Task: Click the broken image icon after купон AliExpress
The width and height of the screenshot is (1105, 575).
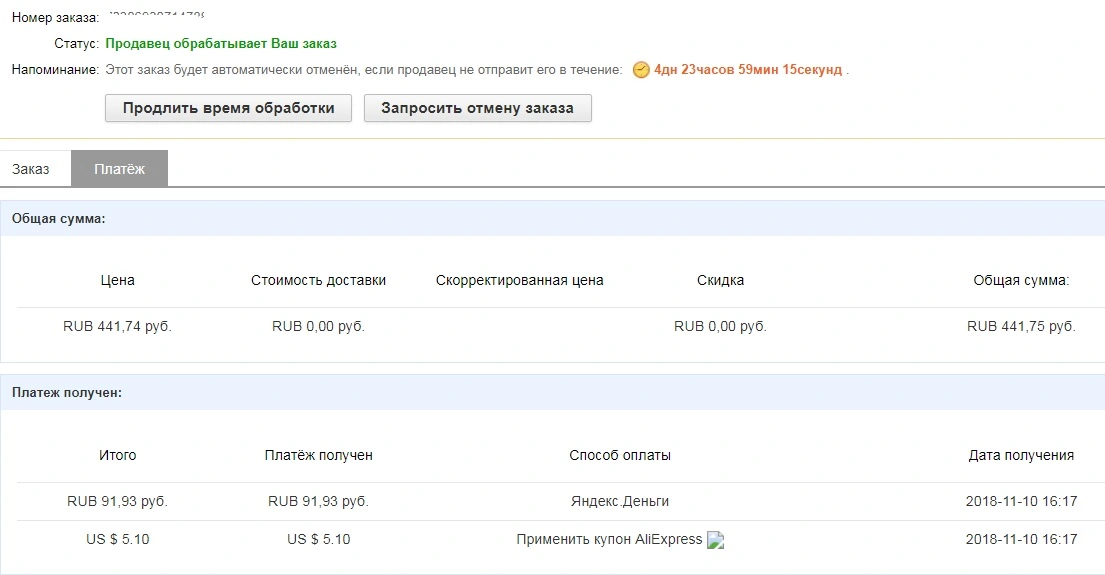Action: (715, 540)
